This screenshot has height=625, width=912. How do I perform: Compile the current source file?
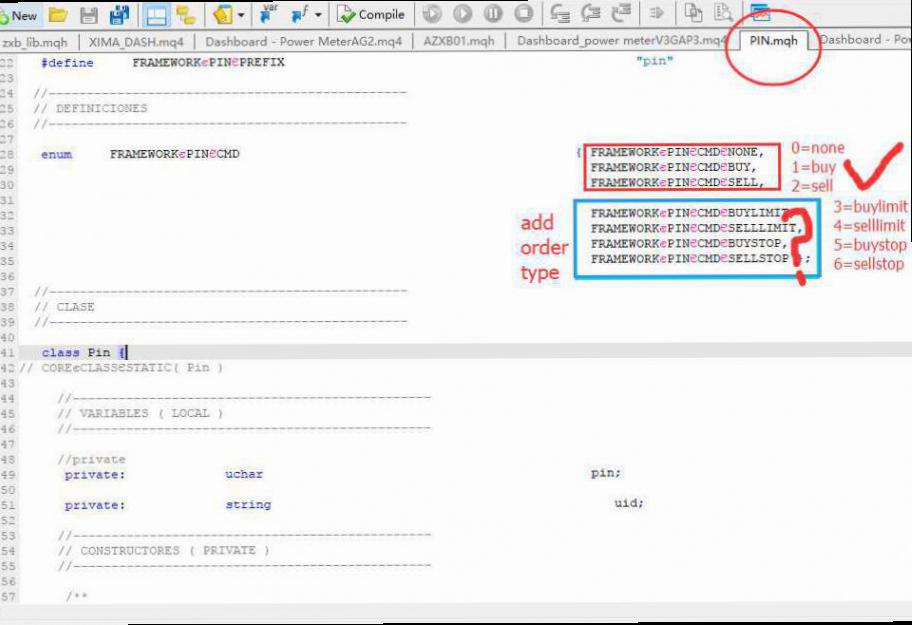[x=371, y=15]
